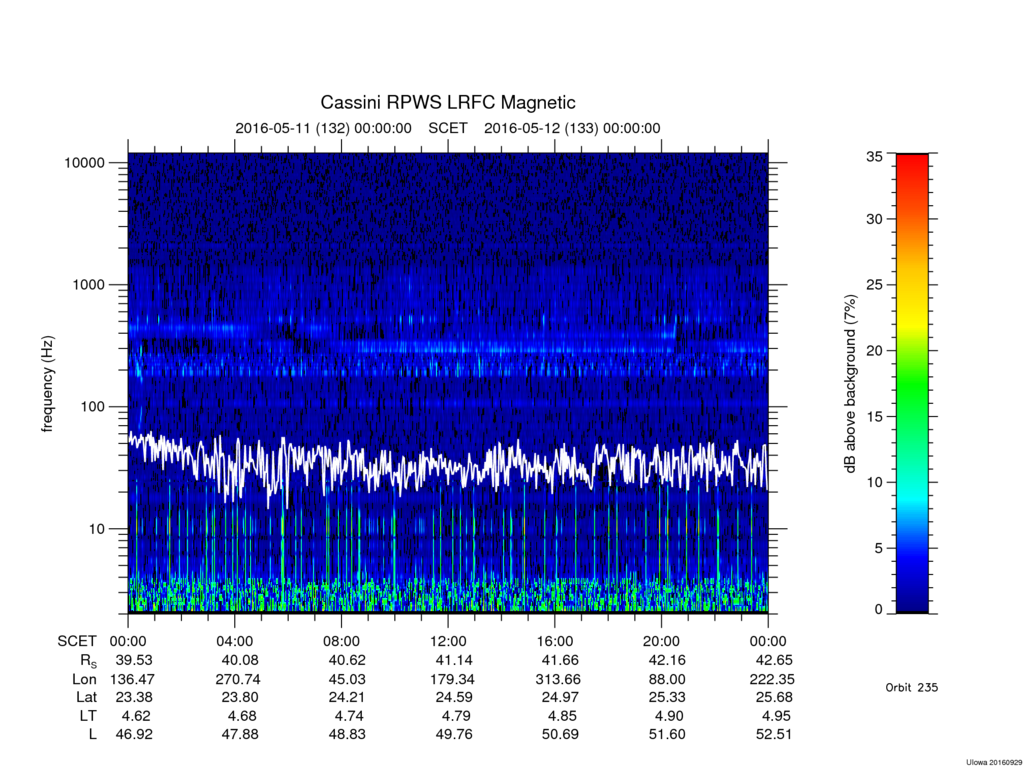Click the Lat value '24.21'
This screenshot has width=1024, height=767.
[347, 698]
